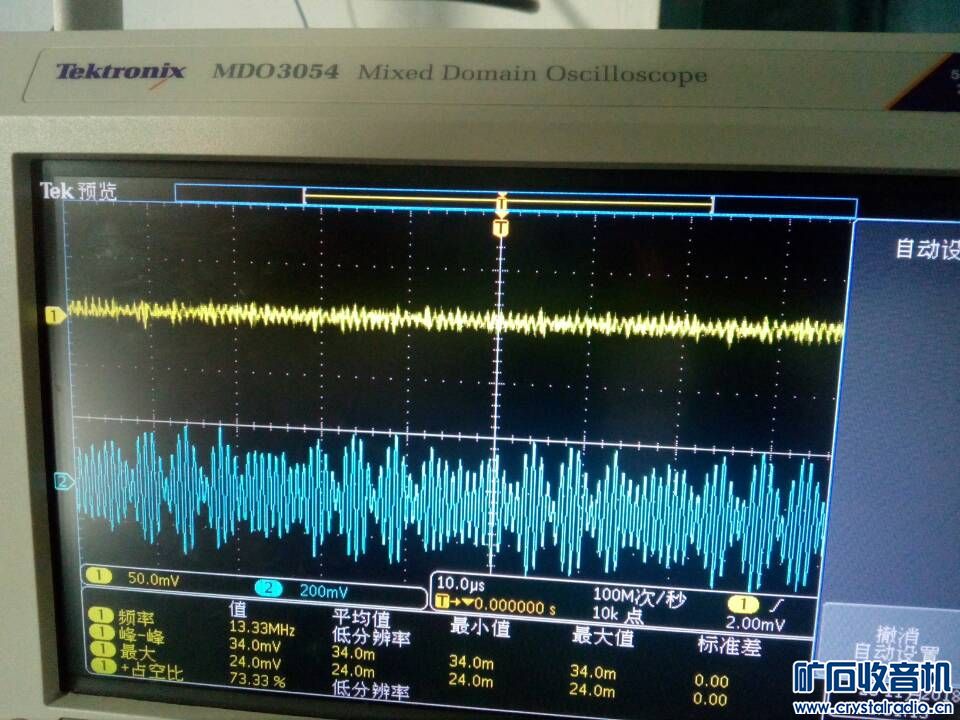Screen dimensions: 960x720
Task: Click the channel badge on the 频率 row
Action: (x=100, y=614)
